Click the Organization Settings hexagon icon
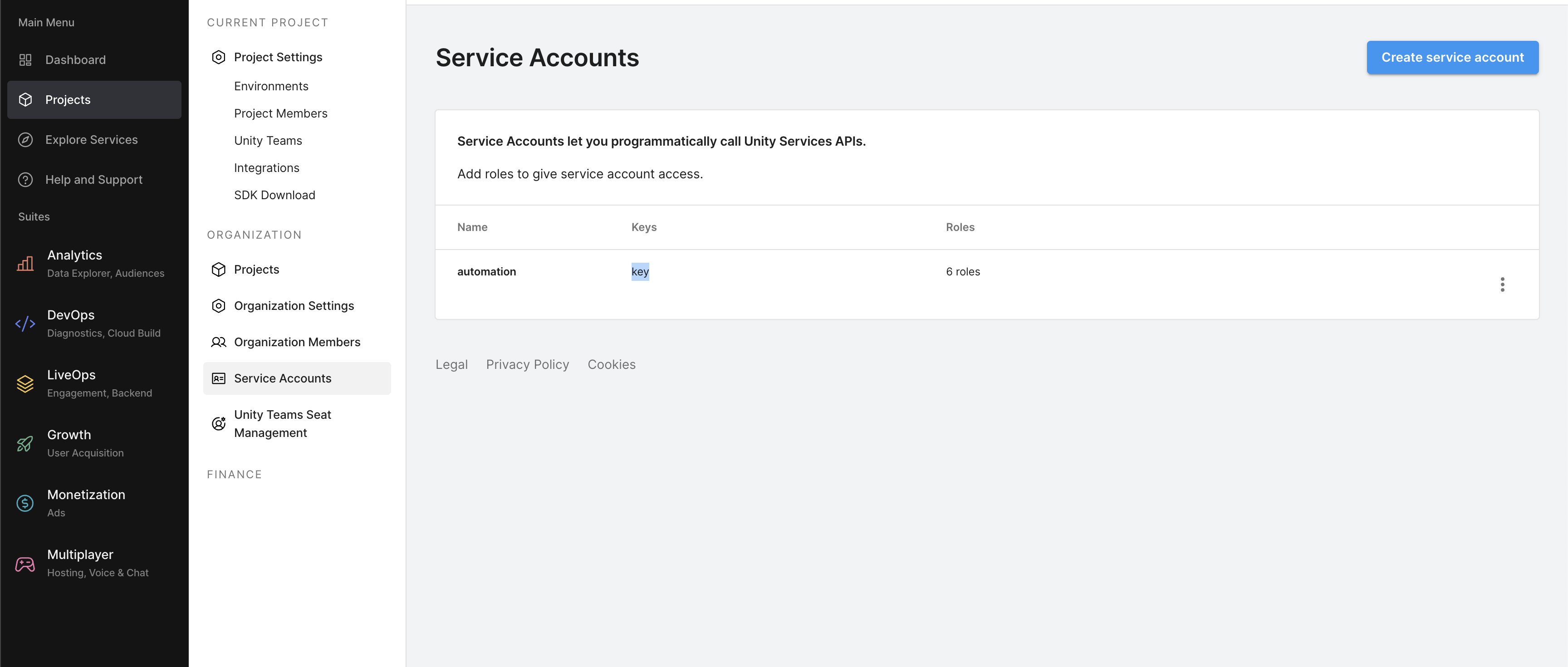The image size is (1568, 667). pos(219,306)
